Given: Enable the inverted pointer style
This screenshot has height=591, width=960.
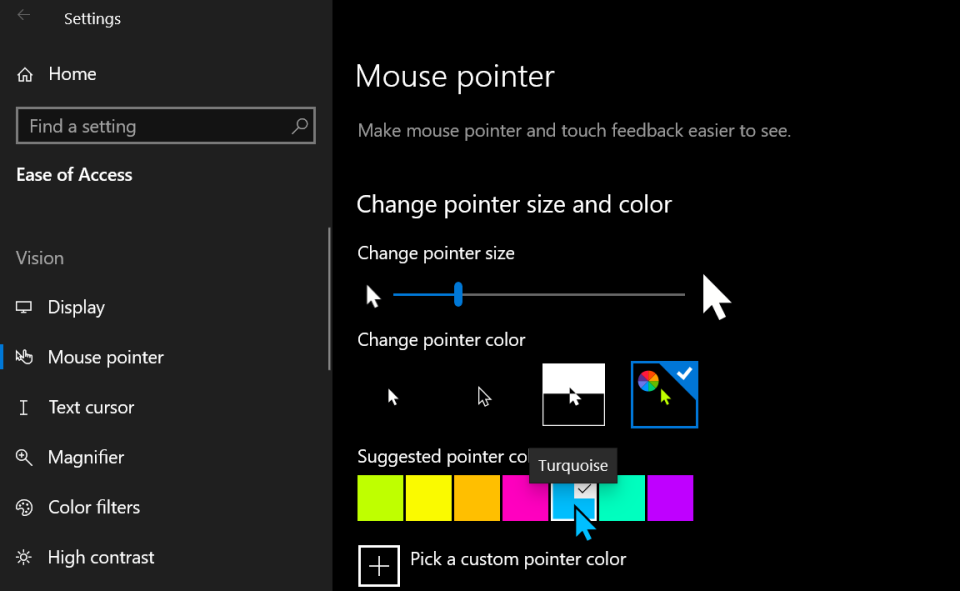Looking at the screenshot, I should pyautogui.click(x=573, y=394).
